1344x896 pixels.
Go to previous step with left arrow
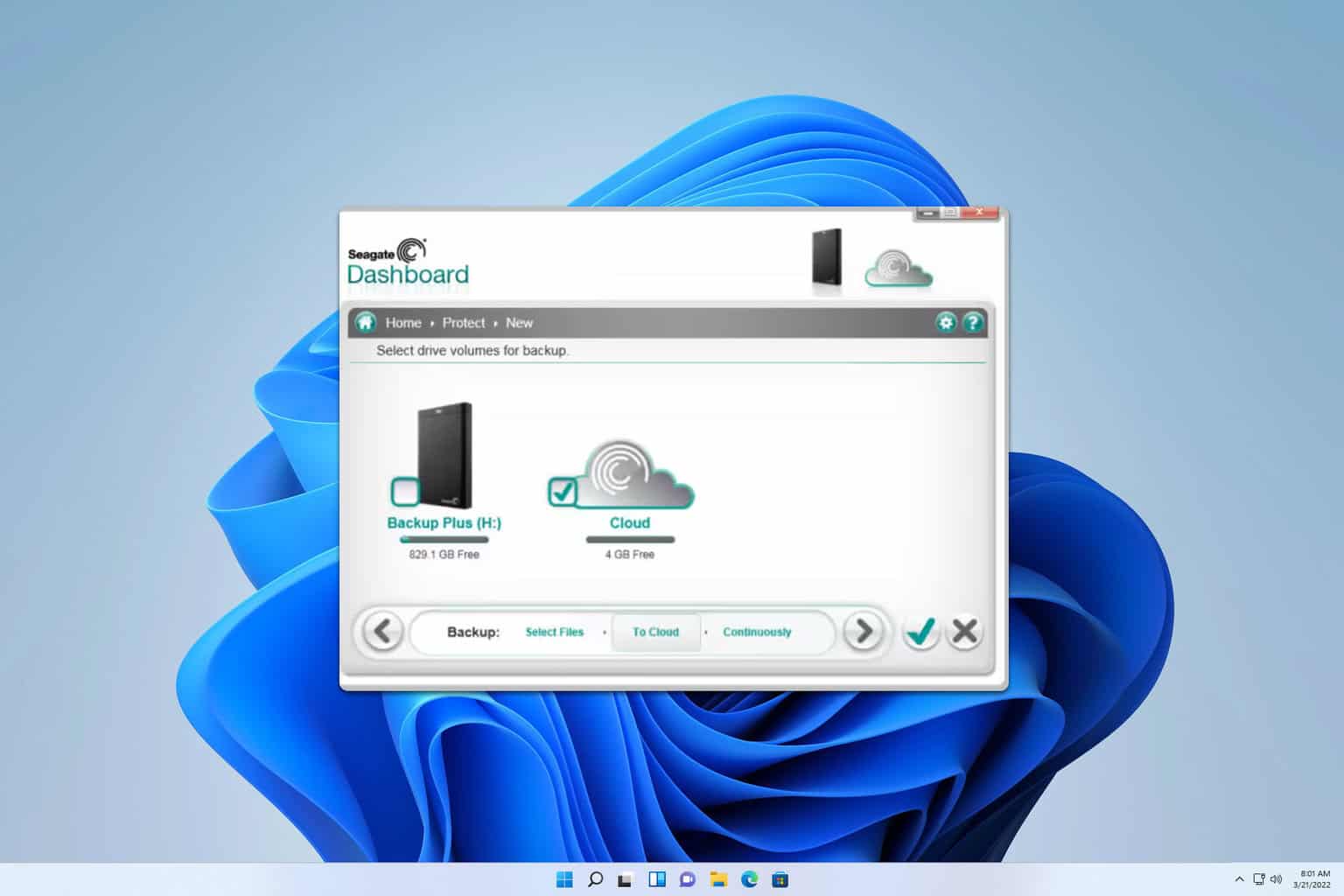pyautogui.click(x=381, y=631)
